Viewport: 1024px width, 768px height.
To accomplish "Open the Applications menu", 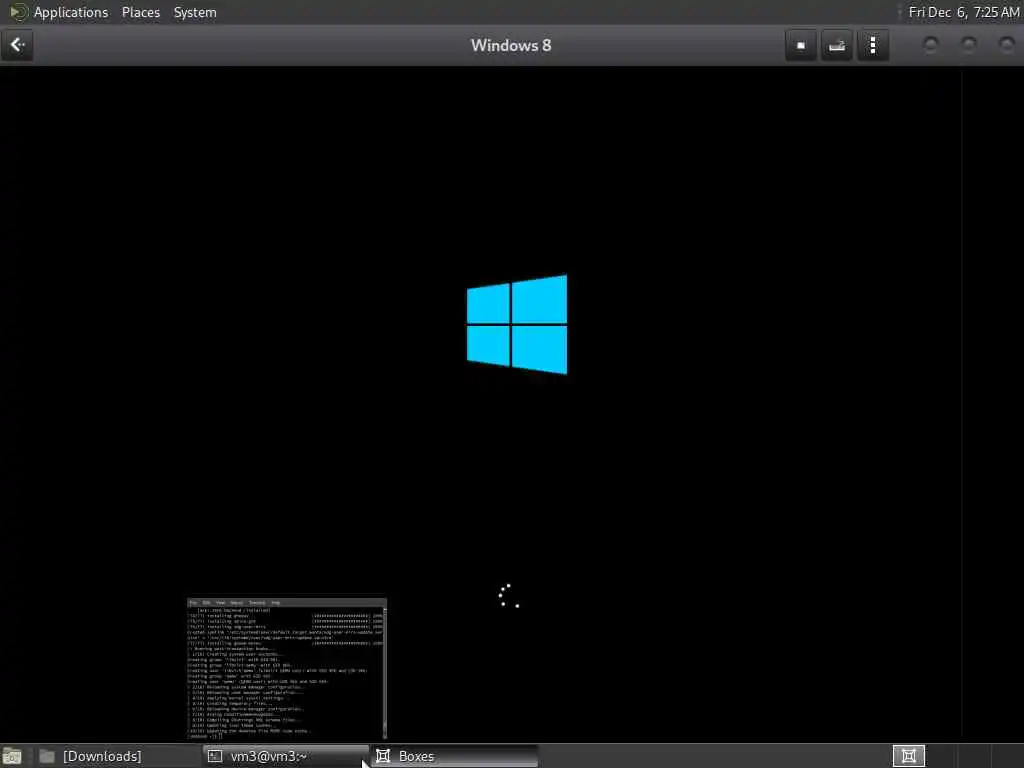I will pyautogui.click(x=71, y=12).
